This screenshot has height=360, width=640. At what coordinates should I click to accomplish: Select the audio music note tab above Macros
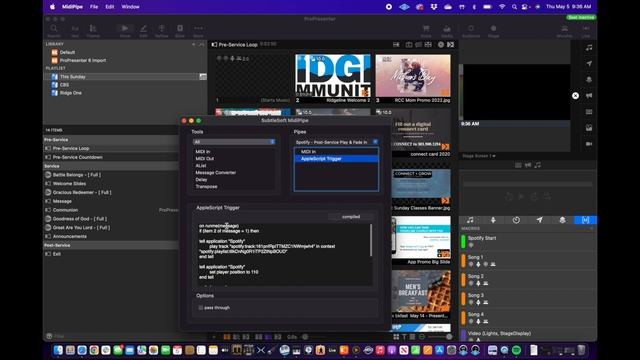[470, 220]
